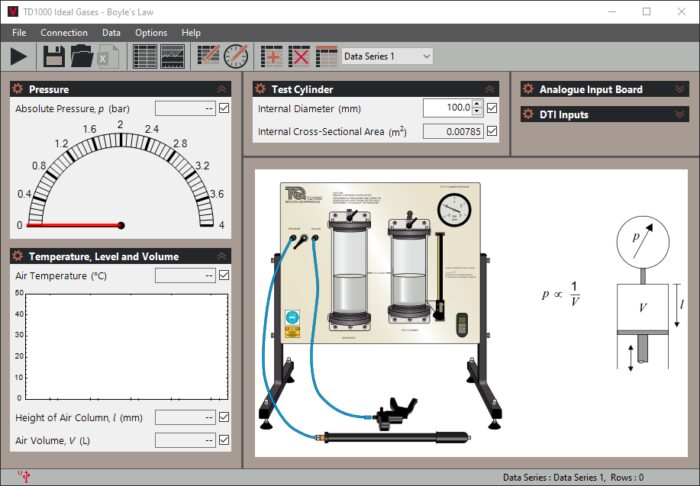The height and width of the screenshot is (486, 700).
Task: Collapse the Pressure panel
Action: coord(222,89)
